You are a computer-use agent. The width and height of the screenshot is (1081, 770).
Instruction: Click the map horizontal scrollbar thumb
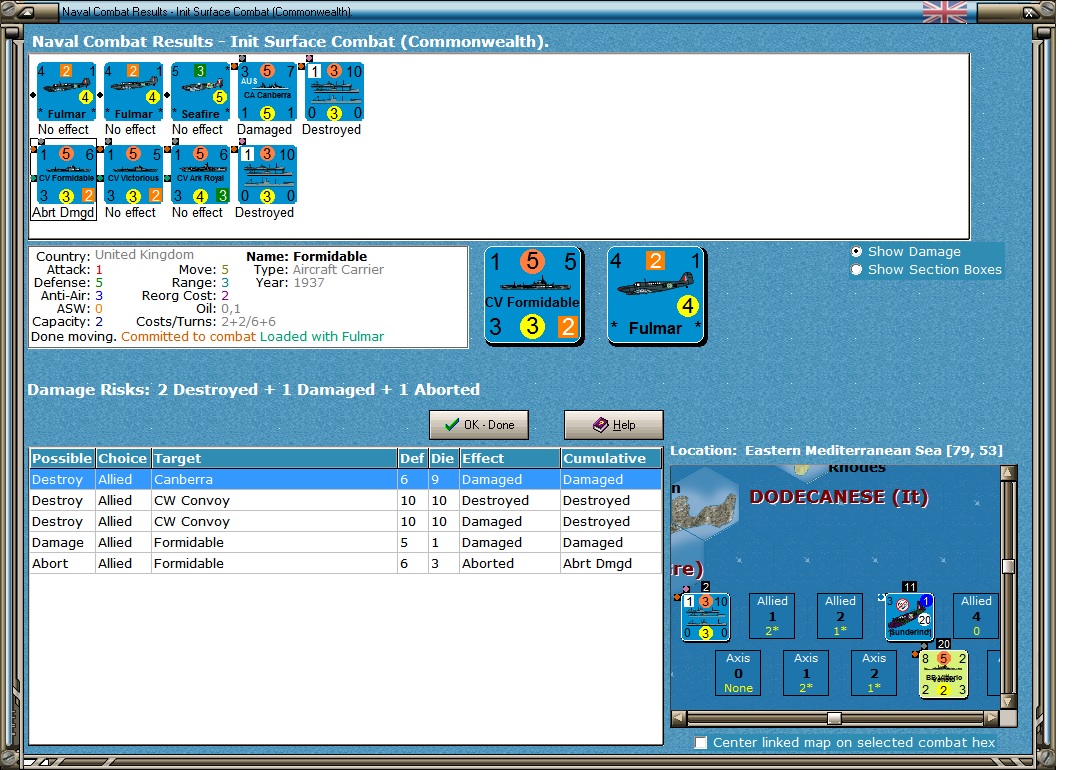tap(834, 718)
